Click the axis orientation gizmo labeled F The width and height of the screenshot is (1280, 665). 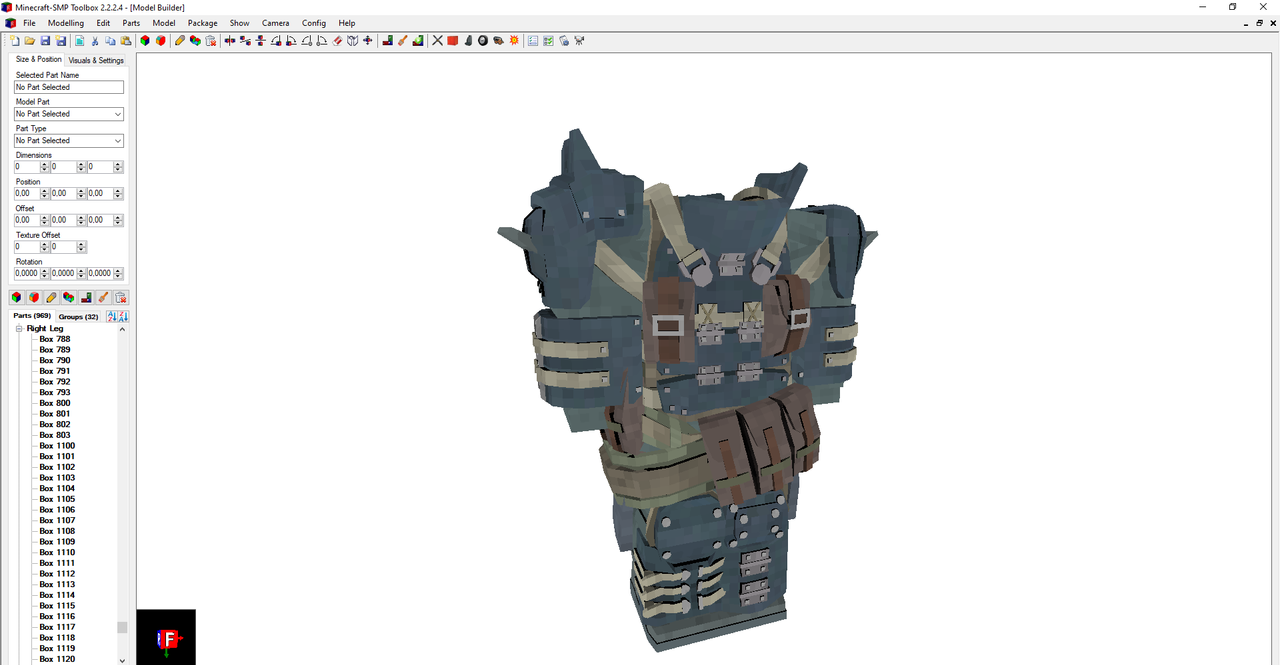pyautogui.click(x=166, y=638)
